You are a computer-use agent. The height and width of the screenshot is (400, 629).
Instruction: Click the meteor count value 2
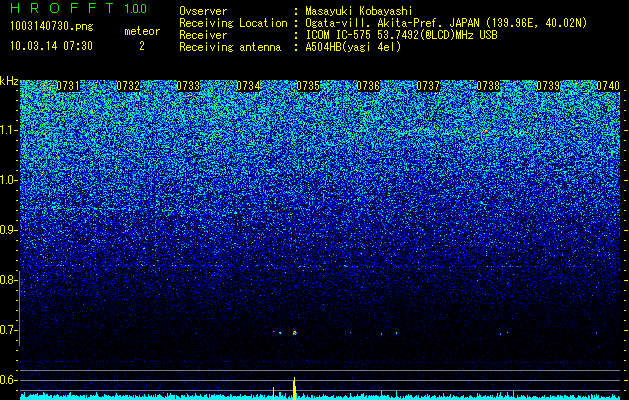point(142,46)
